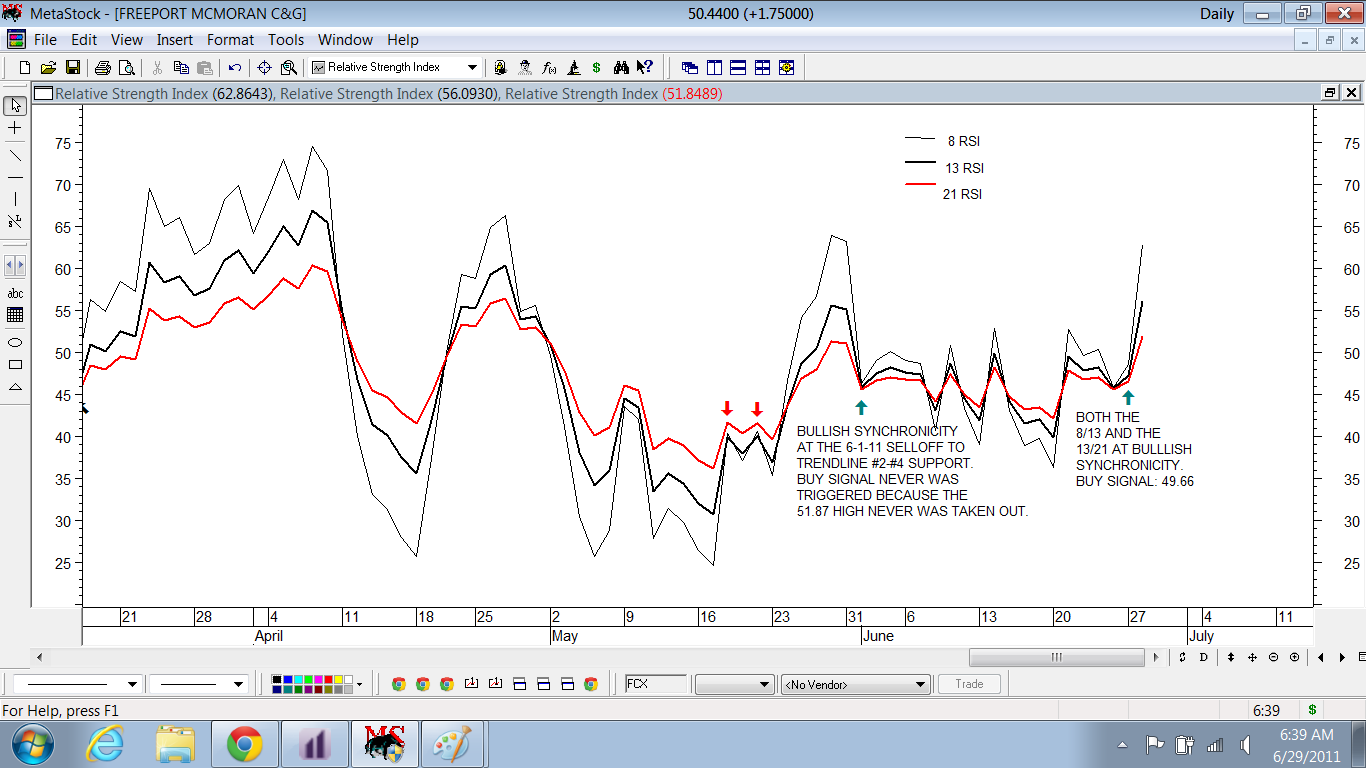Open the Relative Strength Index indicator dropdown
The width and height of the screenshot is (1366, 768).
[x=472, y=68]
